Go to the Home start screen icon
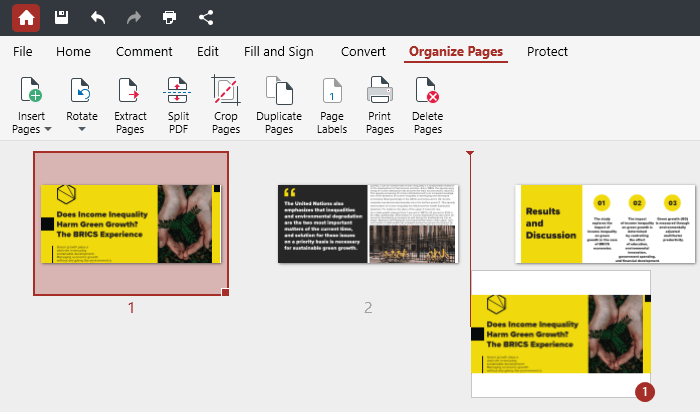This screenshot has width=700, height=412. point(26,18)
